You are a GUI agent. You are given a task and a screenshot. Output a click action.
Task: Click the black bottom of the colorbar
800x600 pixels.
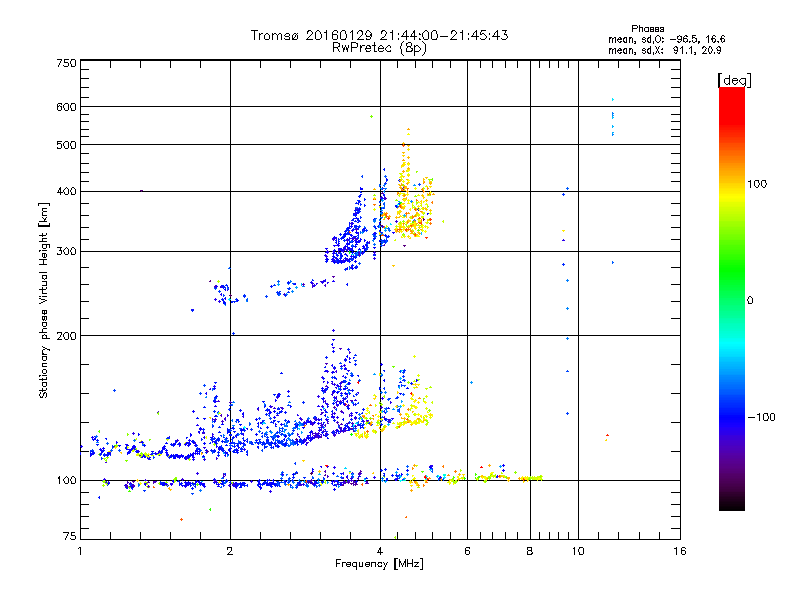point(732,503)
